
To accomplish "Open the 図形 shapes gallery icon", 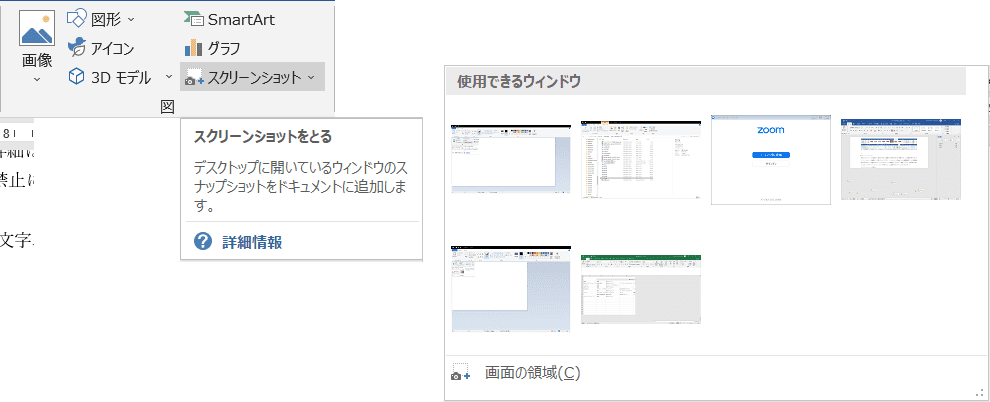I will pos(77,18).
